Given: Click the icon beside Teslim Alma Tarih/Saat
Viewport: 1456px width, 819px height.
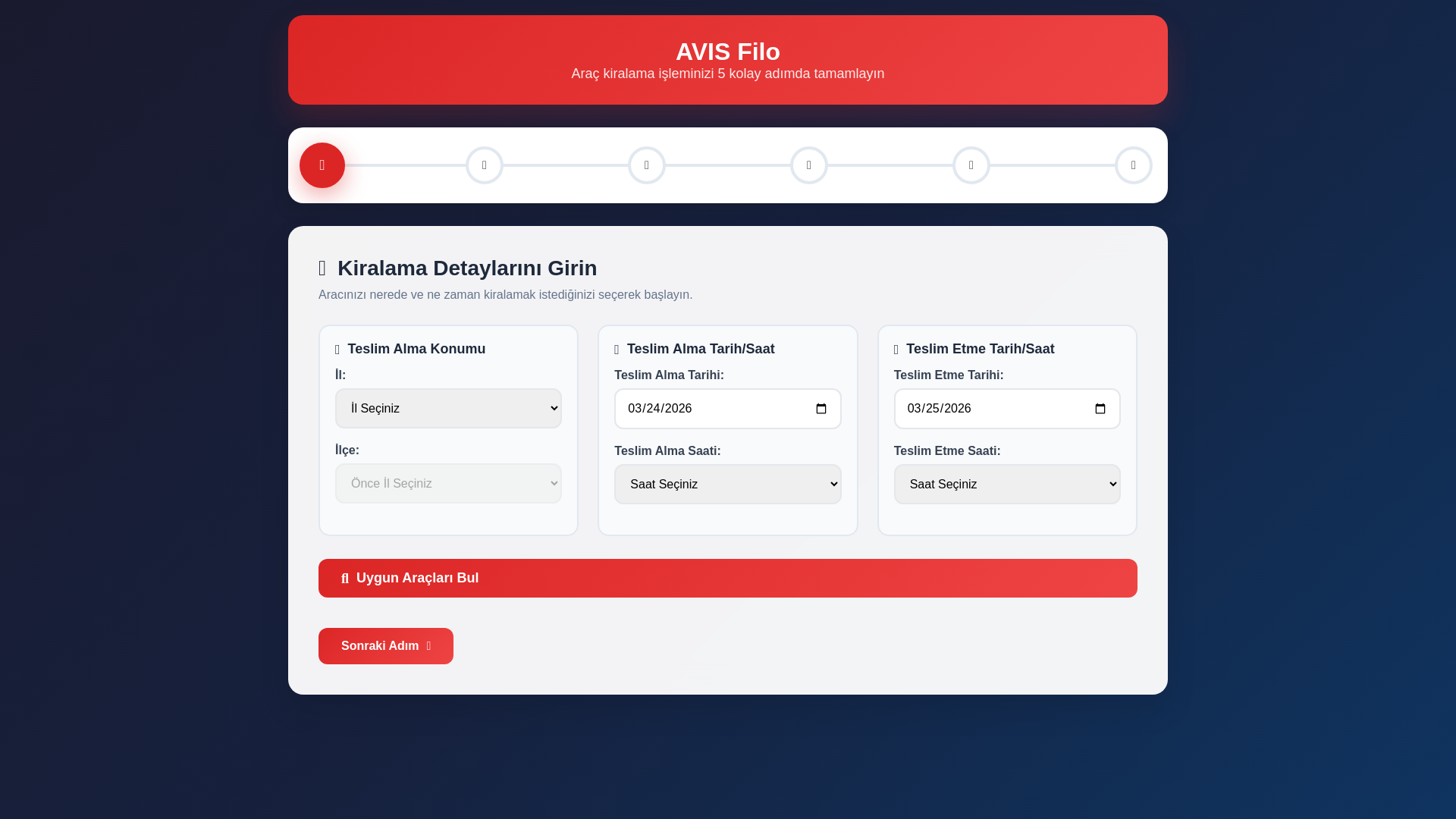Looking at the screenshot, I should [617, 350].
